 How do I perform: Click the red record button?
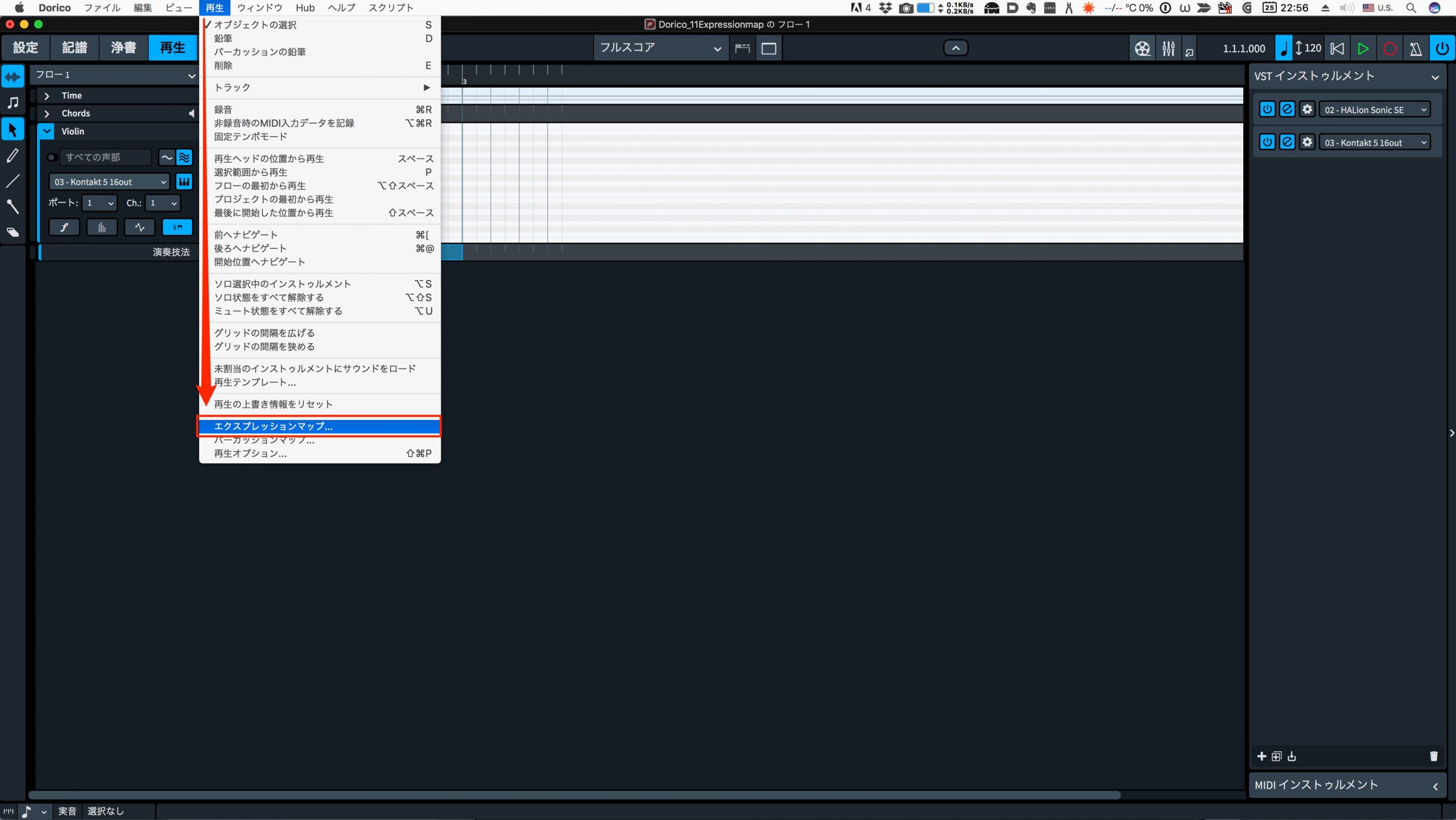tap(1389, 48)
